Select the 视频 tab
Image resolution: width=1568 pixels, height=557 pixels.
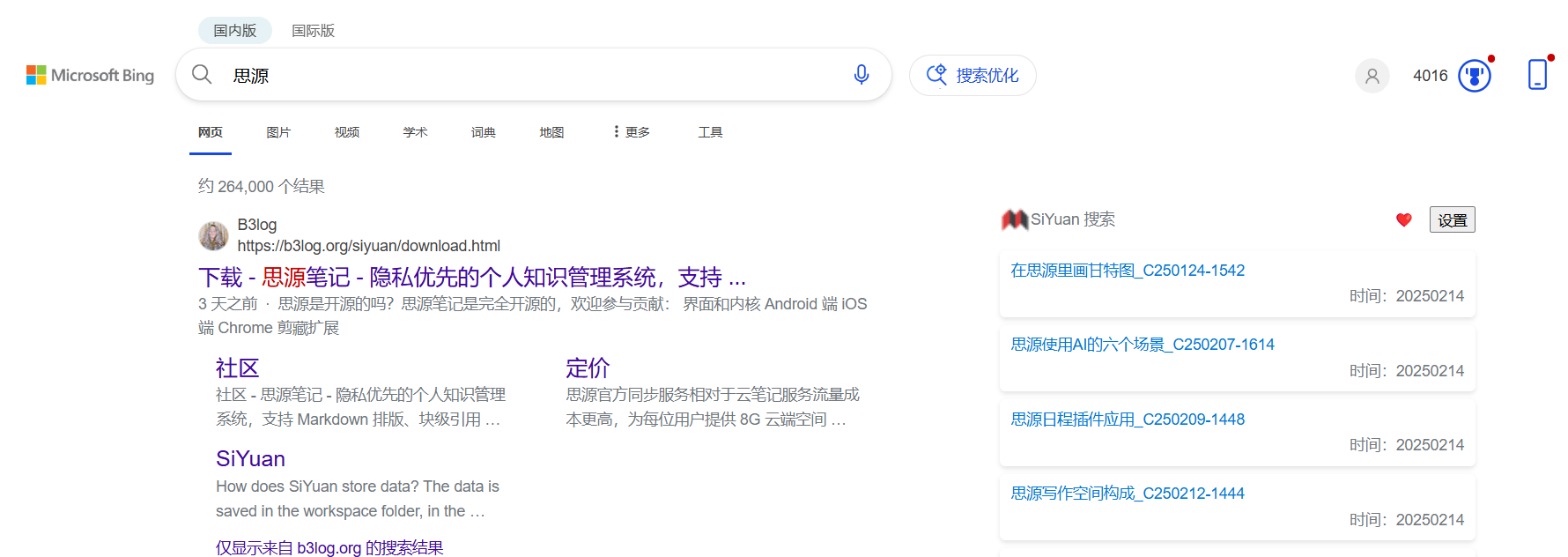(x=347, y=132)
